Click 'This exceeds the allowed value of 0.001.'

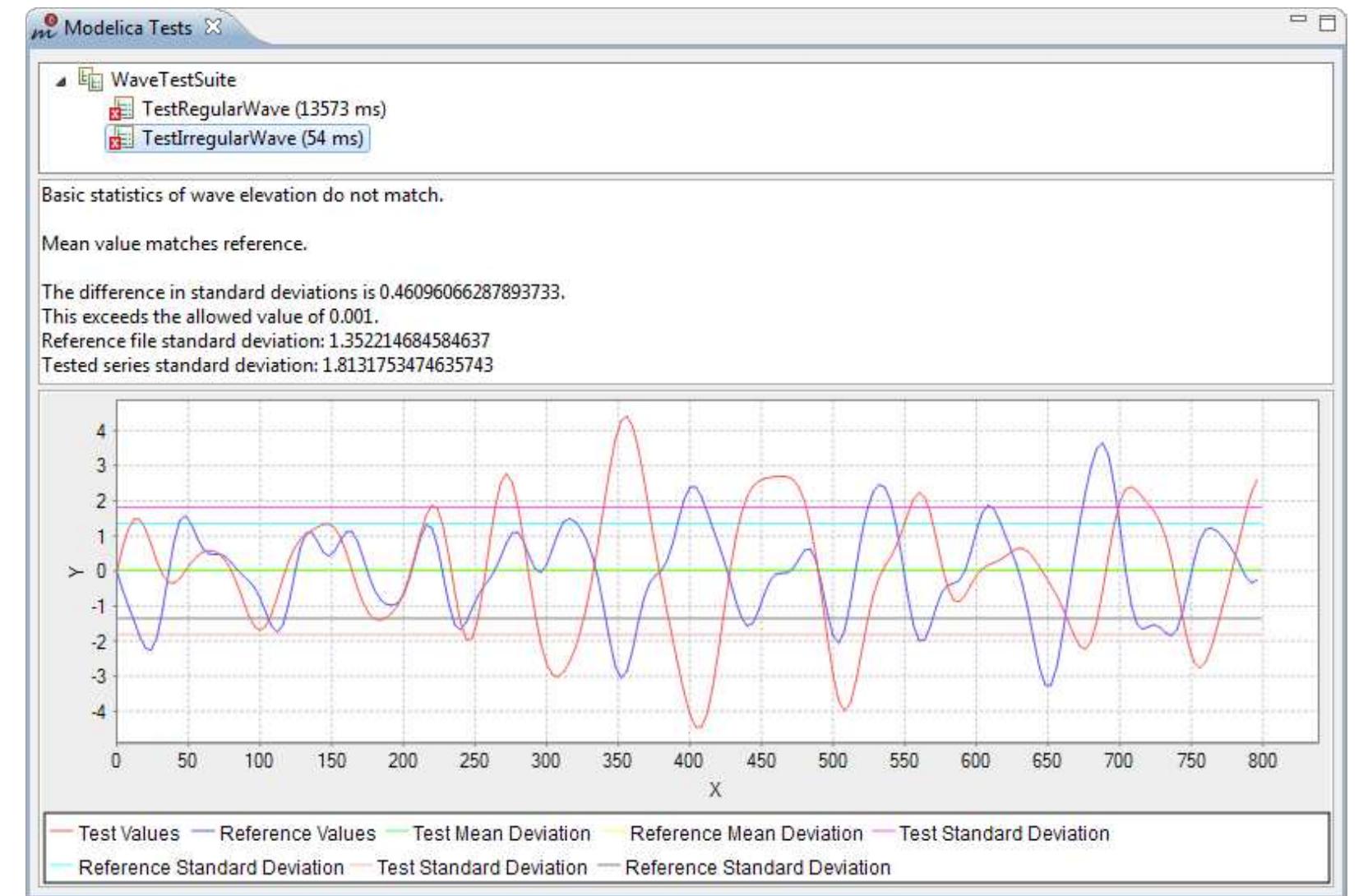[210, 316]
